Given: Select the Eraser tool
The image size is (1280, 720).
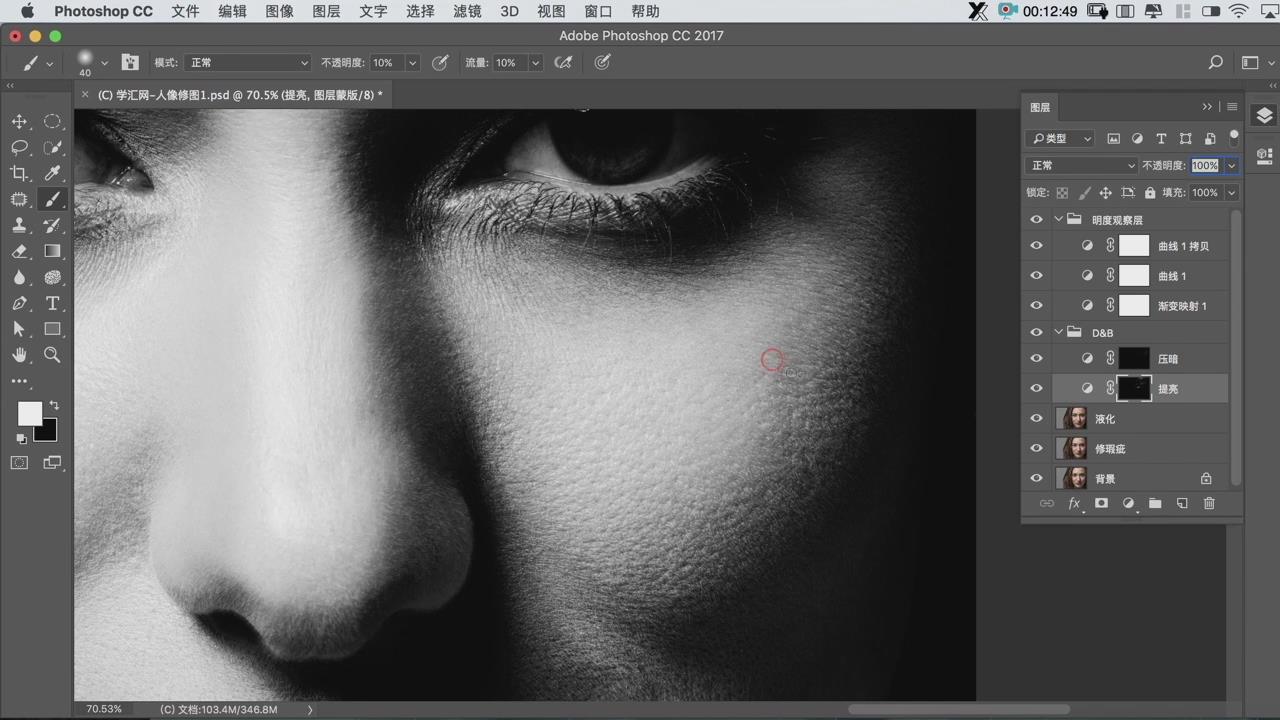Looking at the screenshot, I should 19,251.
